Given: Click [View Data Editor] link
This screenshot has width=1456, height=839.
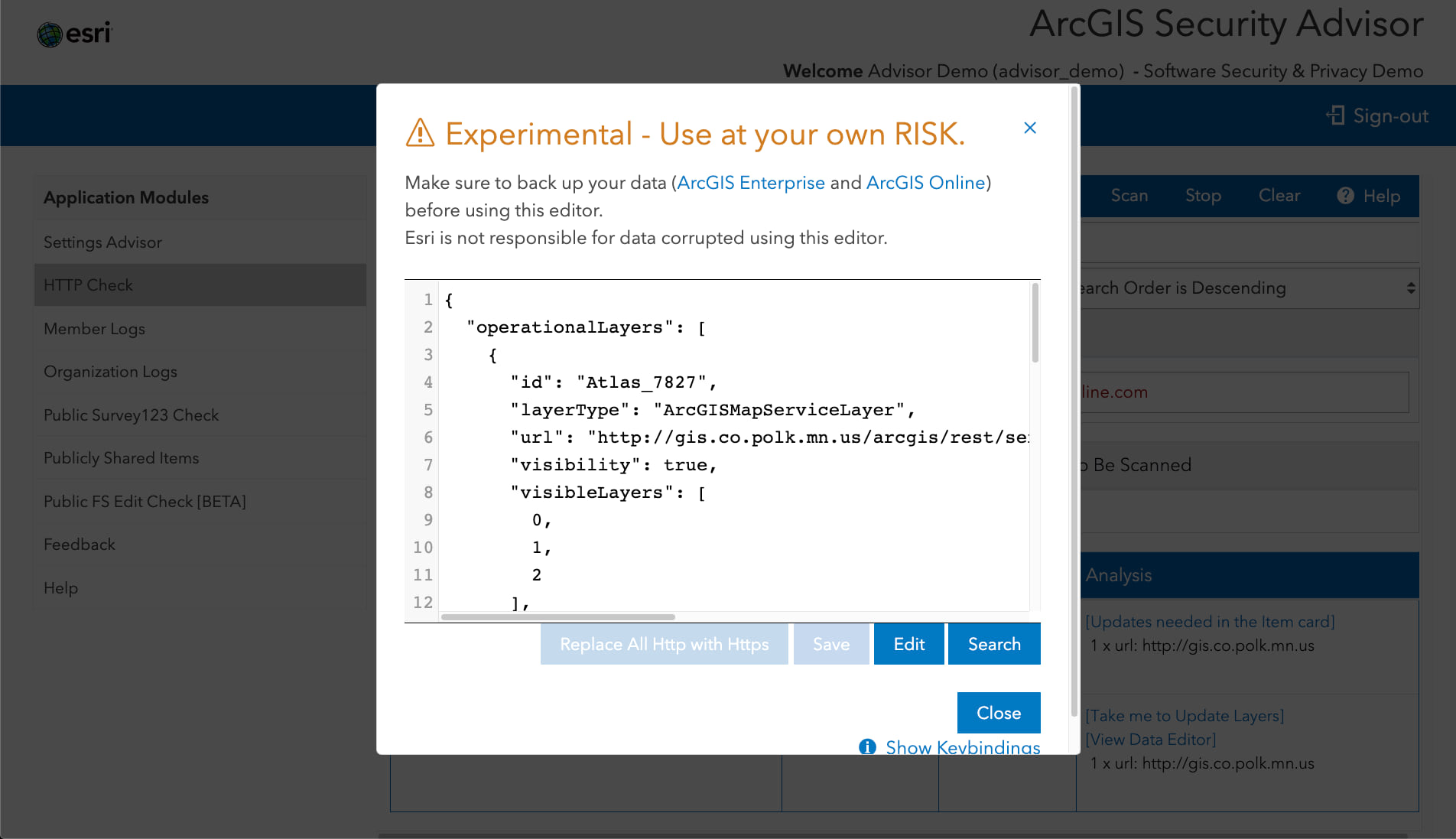Looking at the screenshot, I should [x=1150, y=740].
